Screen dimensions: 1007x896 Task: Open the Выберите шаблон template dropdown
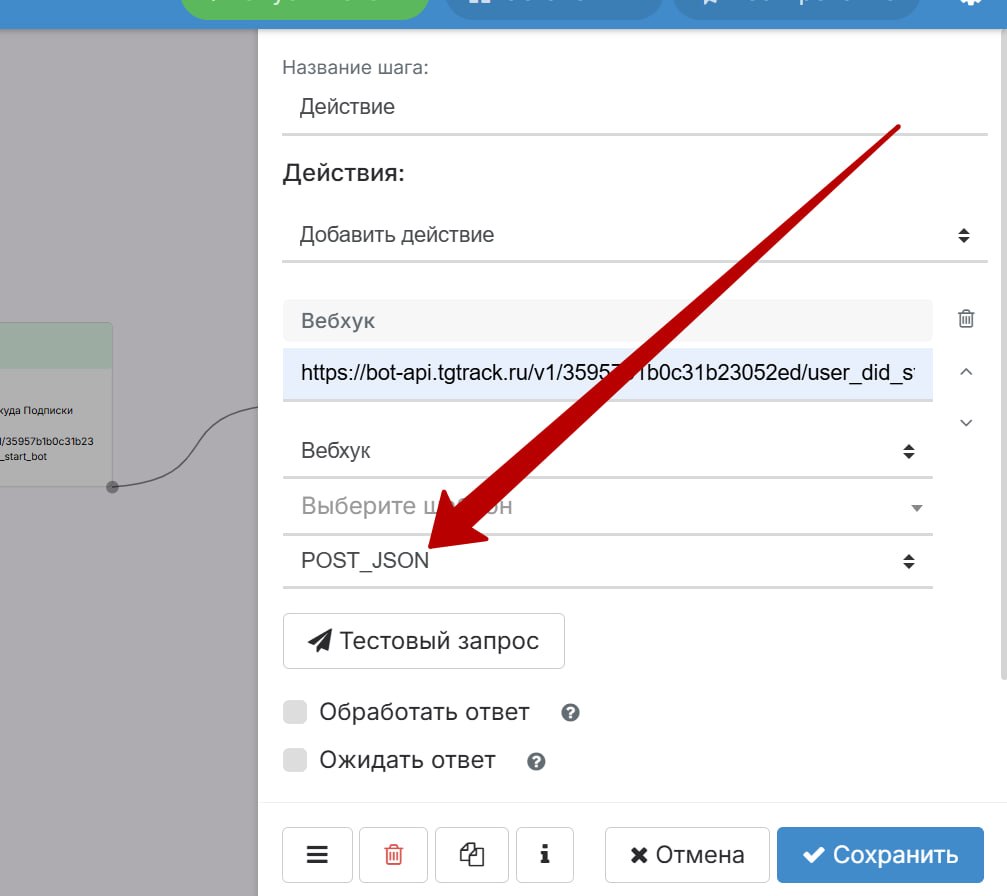[x=607, y=507]
